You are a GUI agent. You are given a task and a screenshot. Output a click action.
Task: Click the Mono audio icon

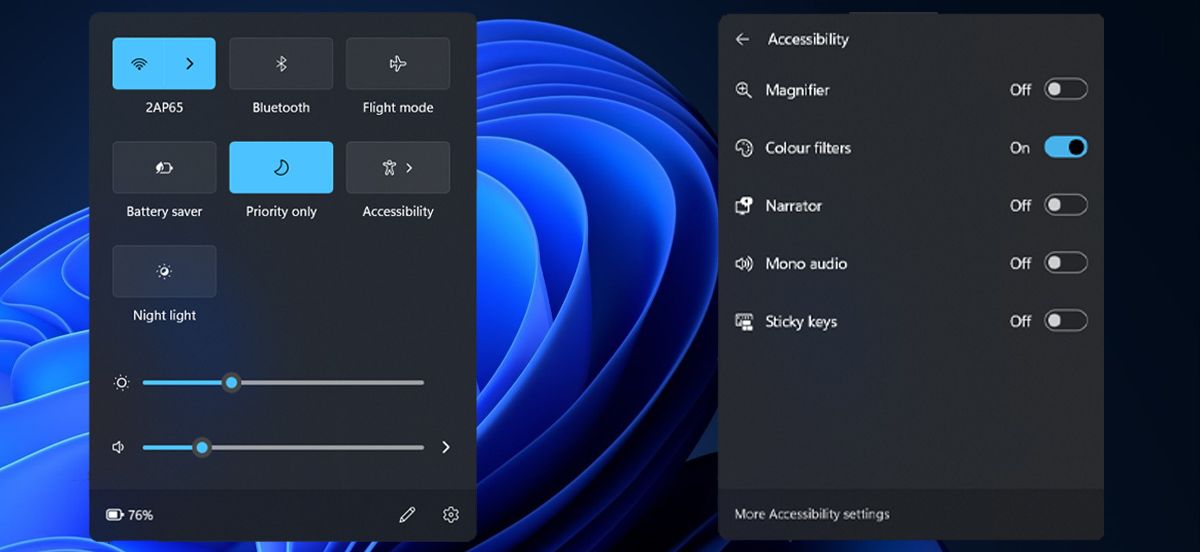coord(743,264)
